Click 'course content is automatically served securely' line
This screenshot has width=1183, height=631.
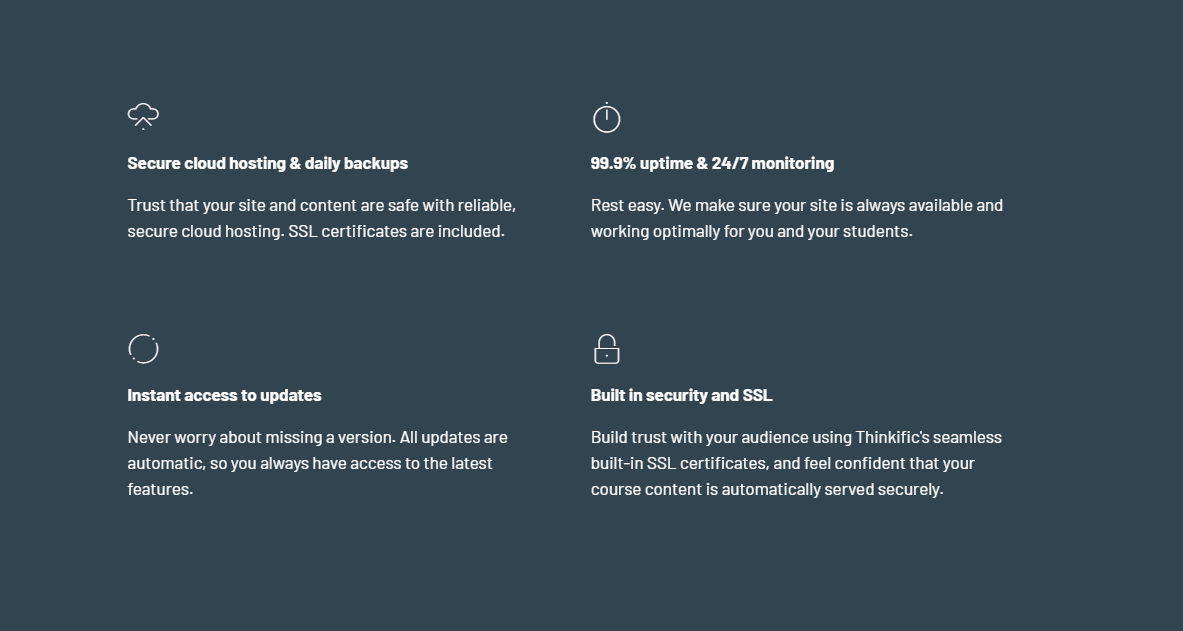click(x=767, y=489)
